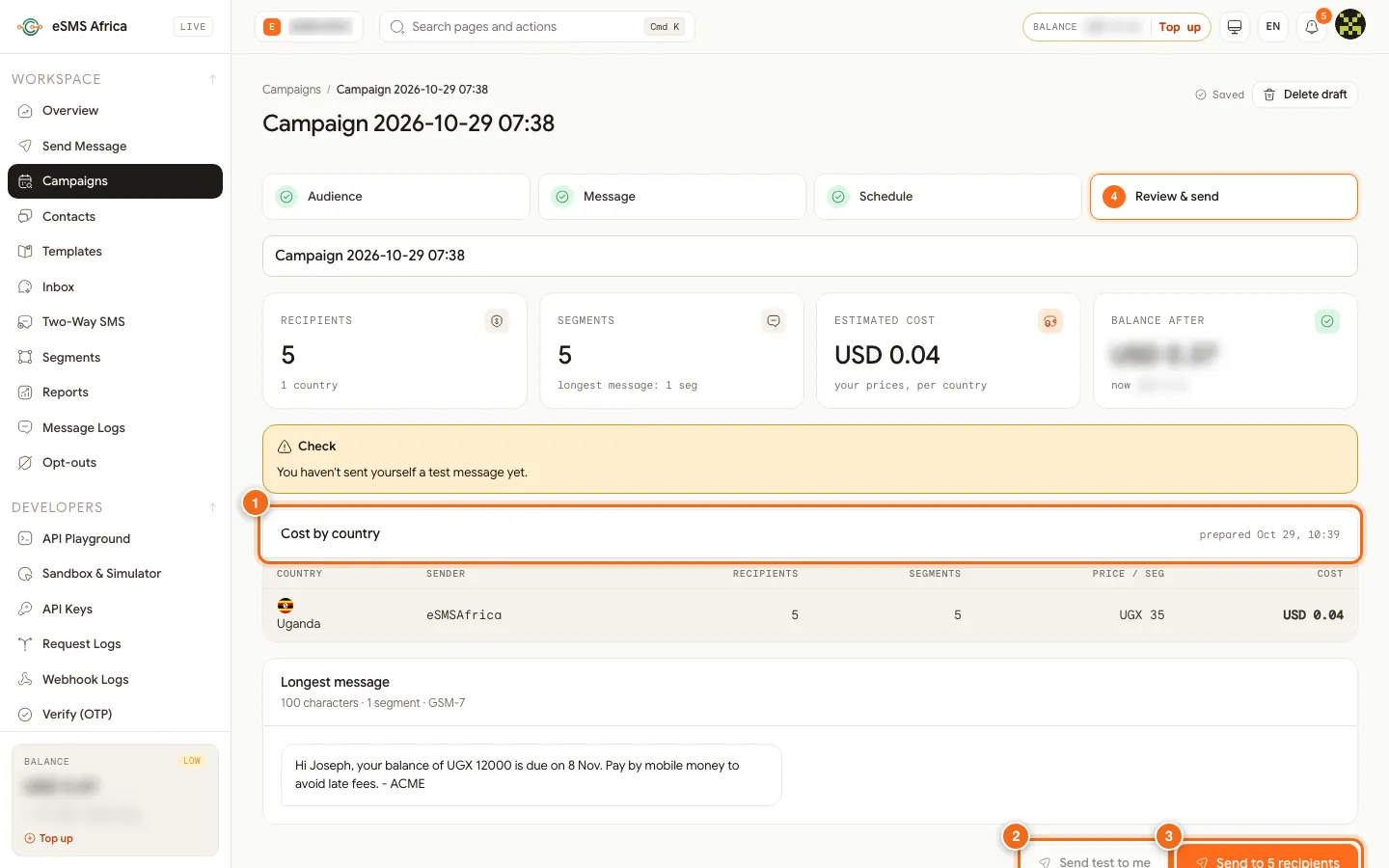The image size is (1389, 868).
Task: Click the Webhook Logs icon
Action: coord(25,680)
